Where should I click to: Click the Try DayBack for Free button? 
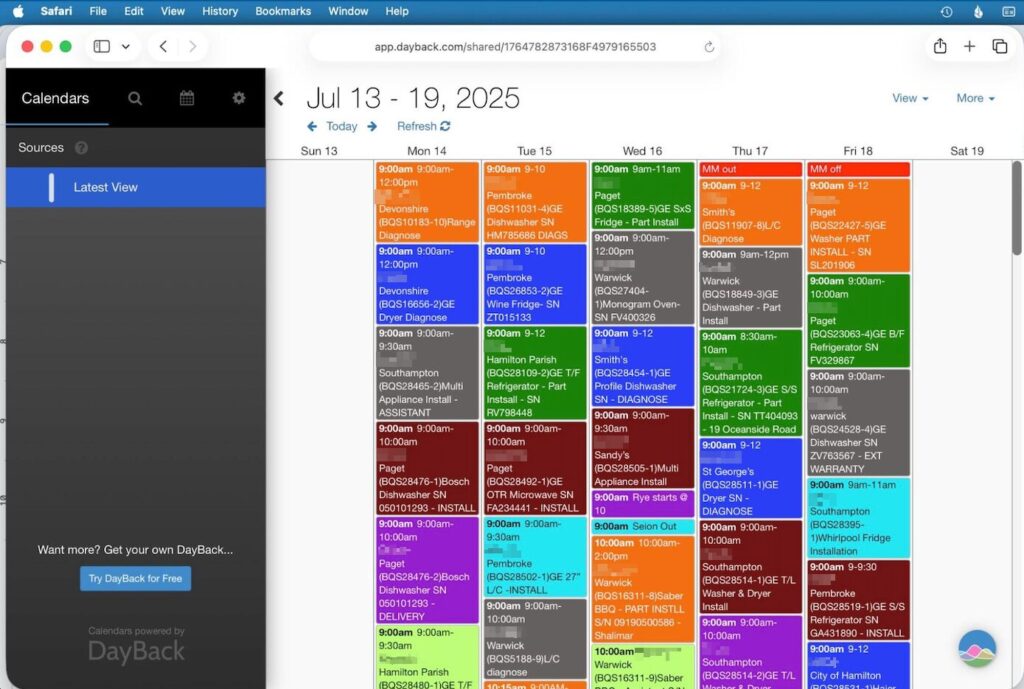click(135, 579)
